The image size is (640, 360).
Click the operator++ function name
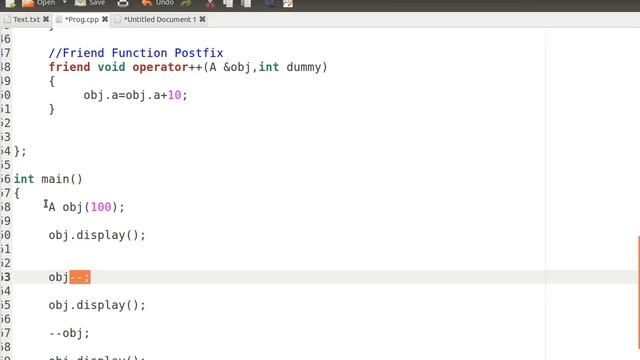167,67
